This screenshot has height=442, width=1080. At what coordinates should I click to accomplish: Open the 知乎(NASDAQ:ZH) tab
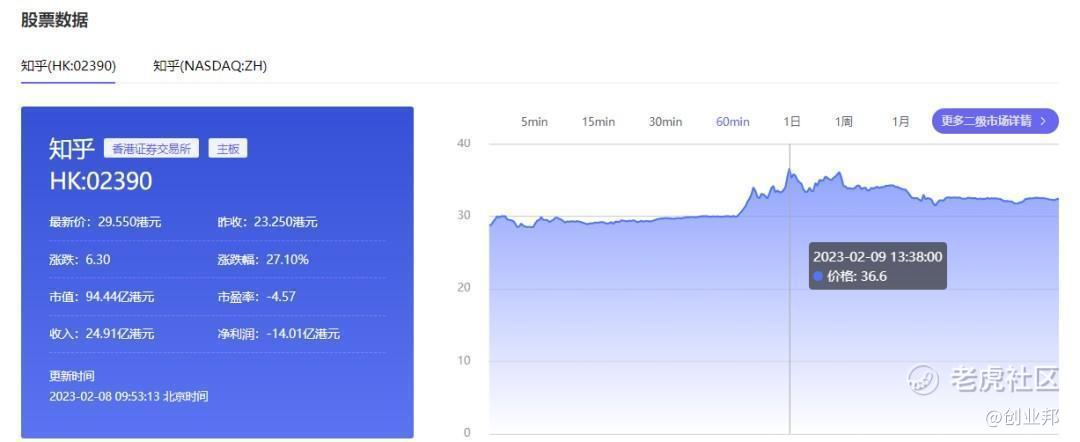click(x=210, y=66)
